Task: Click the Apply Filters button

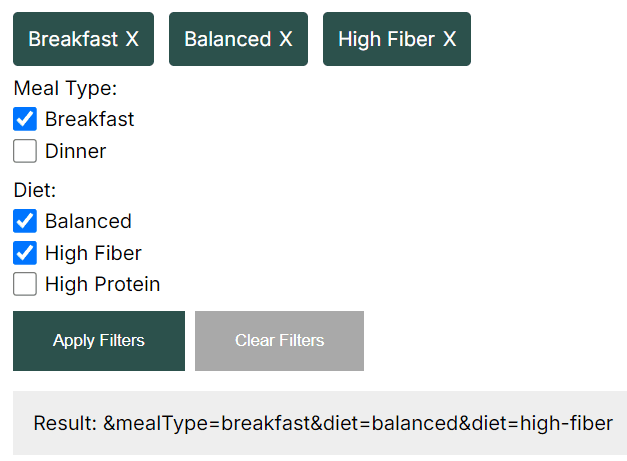Action: click(99, 341)
